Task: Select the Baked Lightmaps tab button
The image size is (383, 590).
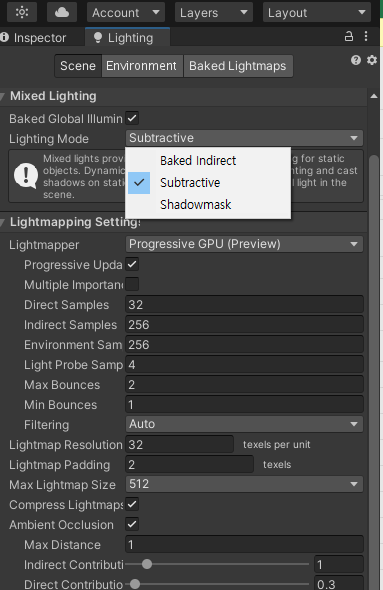Action: [238, 66]
